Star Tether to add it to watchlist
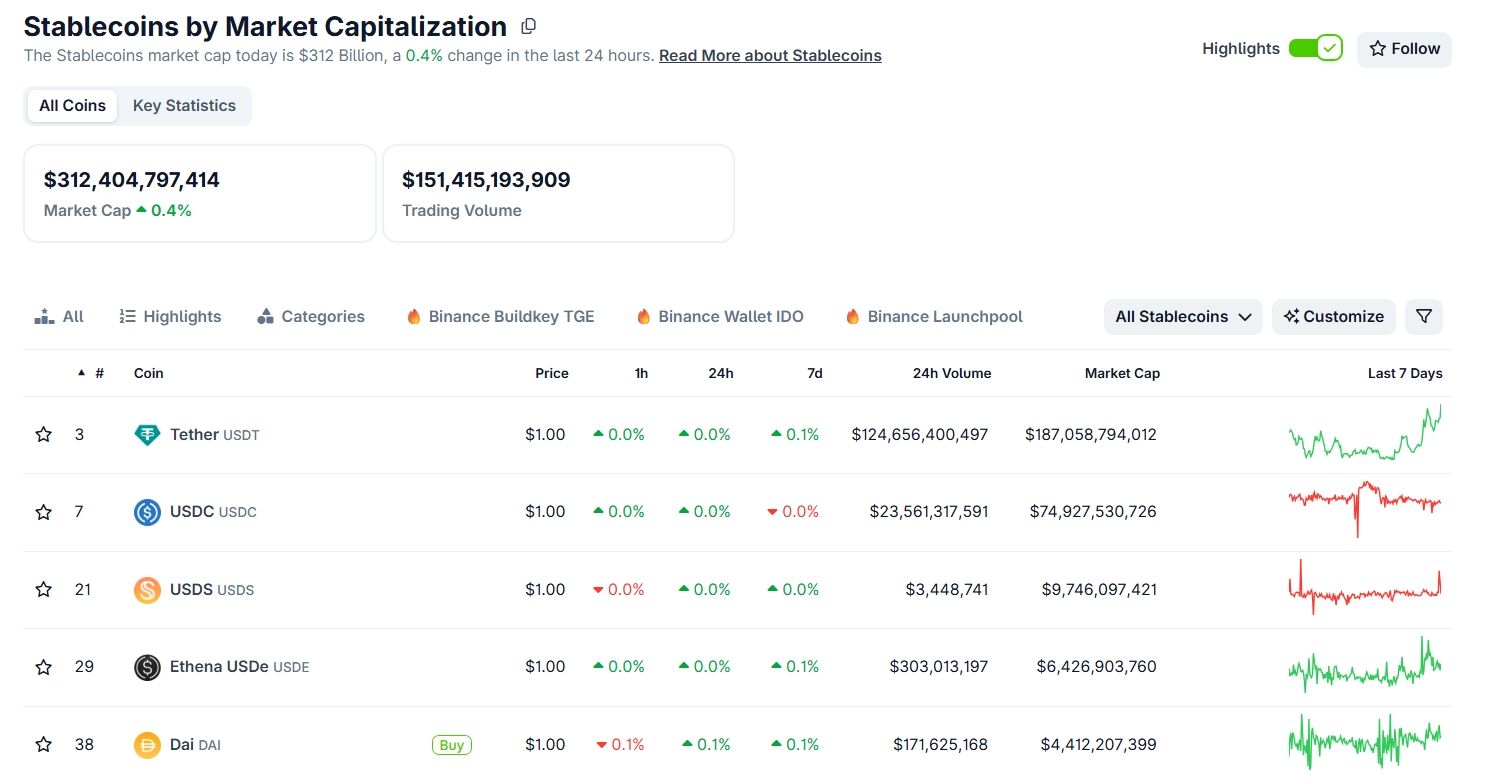 pos(43,434)
